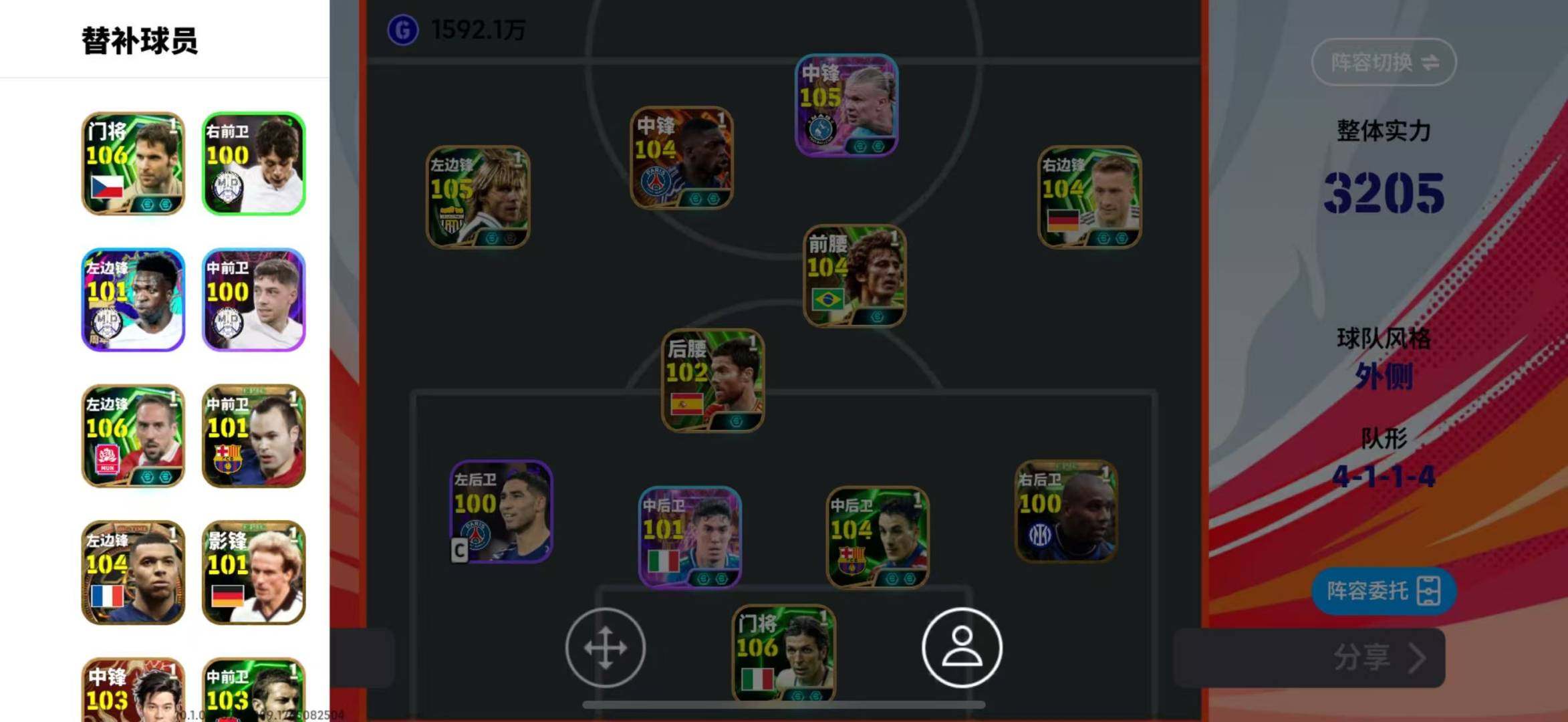Select the 105 center forward card with purple border

[x=846, y=105]
